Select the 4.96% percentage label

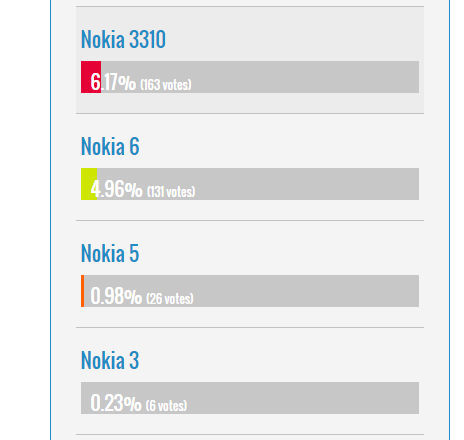coord(116,189)
